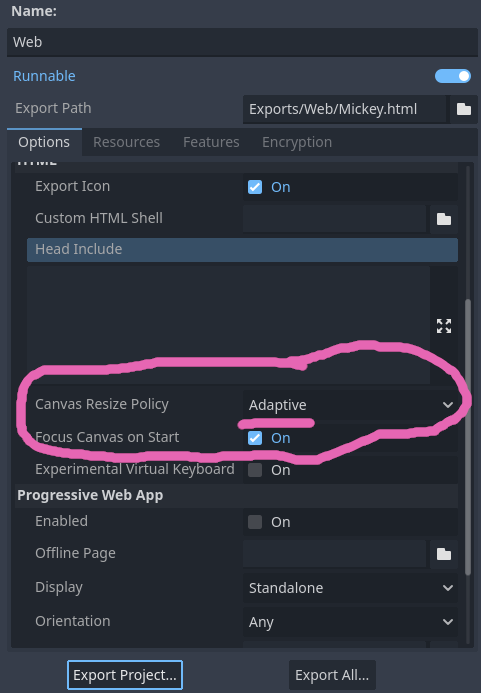The image size is (481, 693).
Task: Uncheck the Export Icon checkbox
Action: [x=255, y=187]
